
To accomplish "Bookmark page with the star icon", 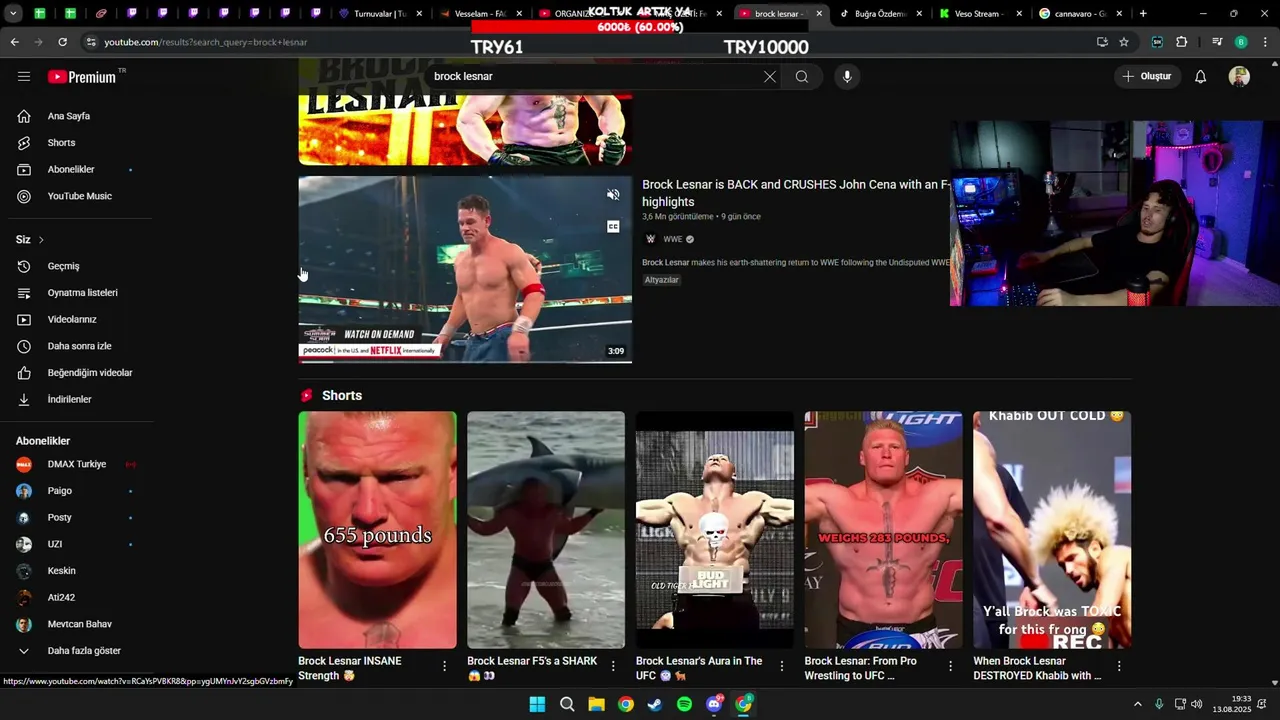I will click(1124, 42).
